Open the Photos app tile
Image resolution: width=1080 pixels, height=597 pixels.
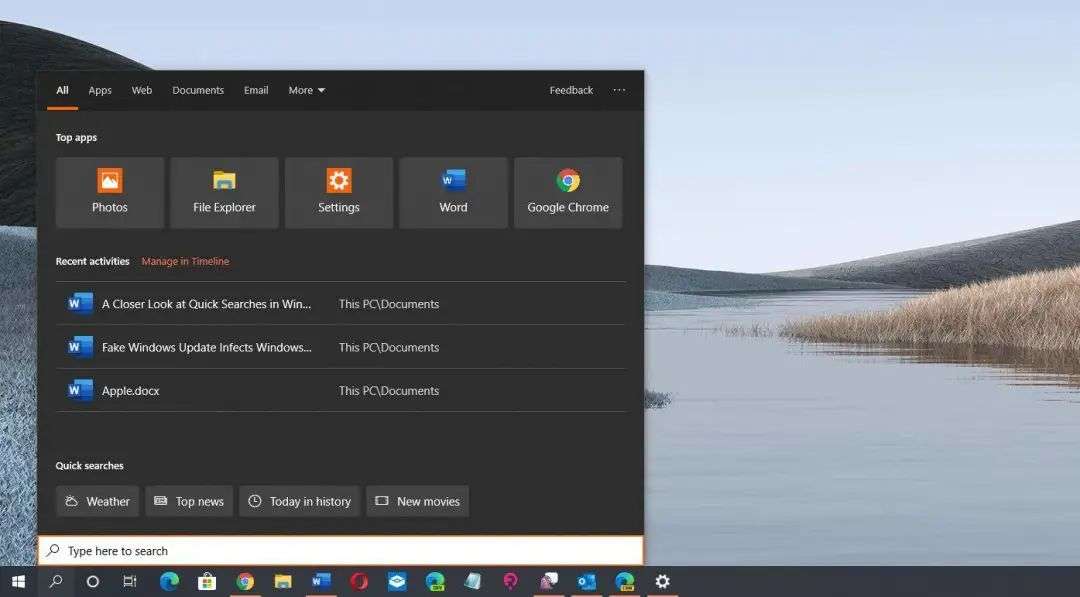pos(110,192)
